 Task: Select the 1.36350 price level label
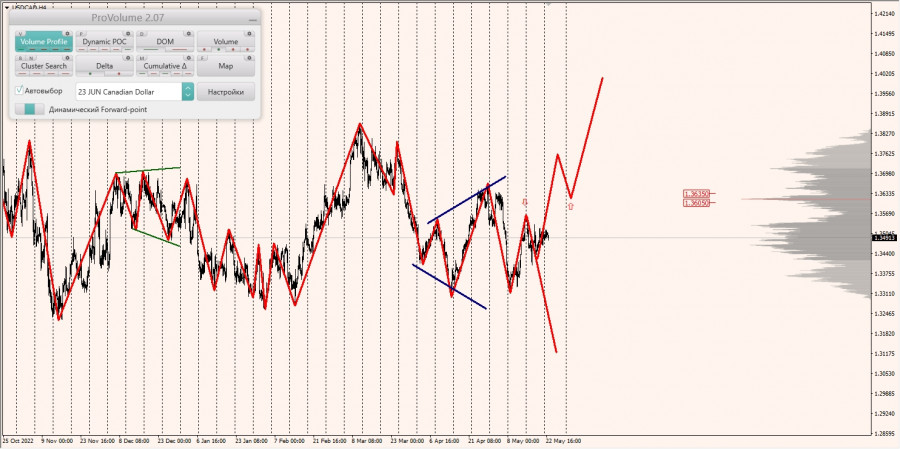click(x=696, y=194)
